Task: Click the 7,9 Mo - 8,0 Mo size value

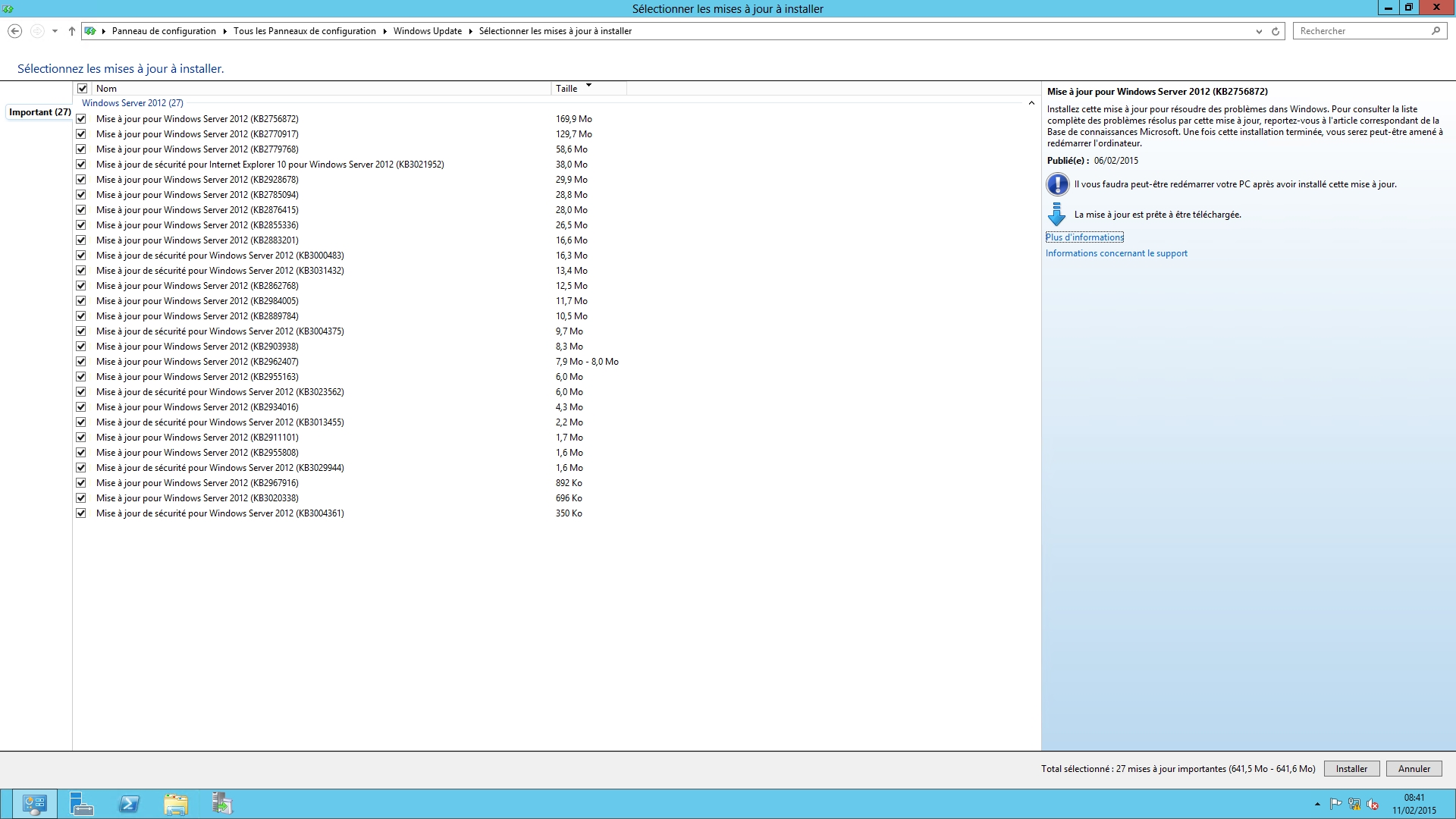Action: tap(587, 362)
